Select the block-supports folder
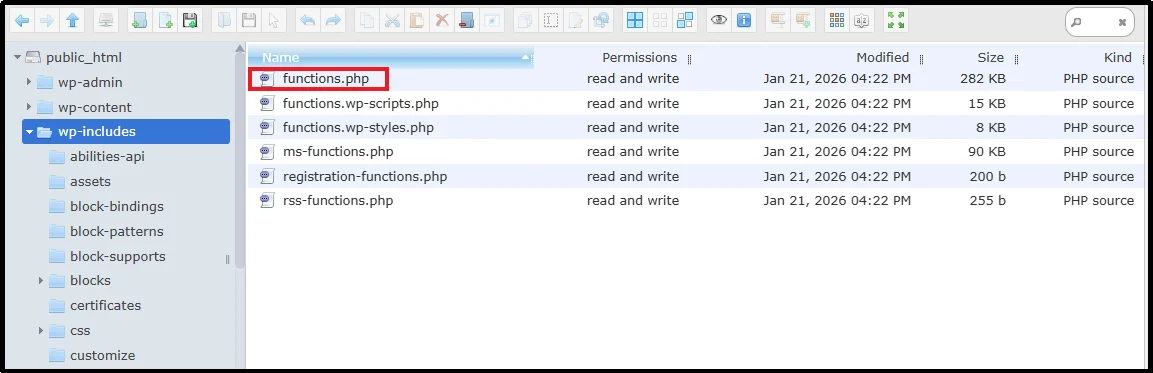Image resolution: width=1153 pixels, height=373 pixels. pos(118,256)
